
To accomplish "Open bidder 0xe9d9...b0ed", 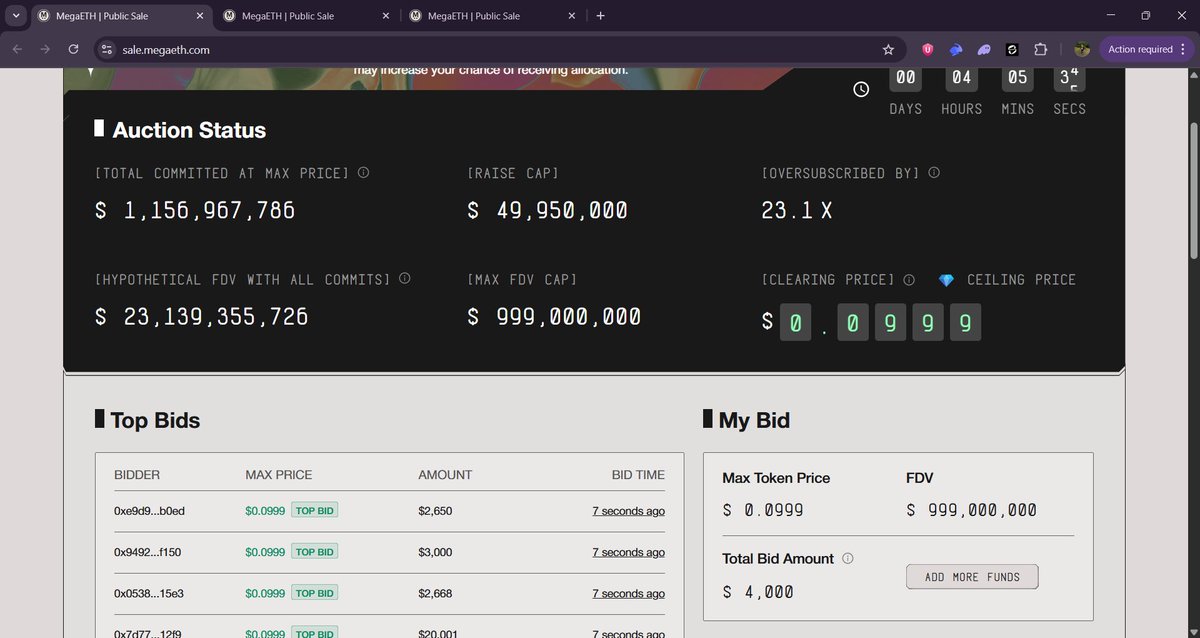I will (x=149, y=511).
